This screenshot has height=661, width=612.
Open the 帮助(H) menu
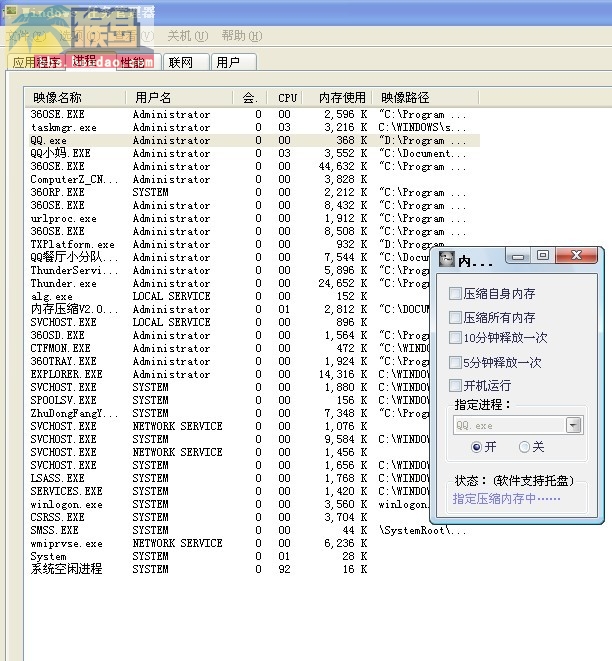coord(242,36)
